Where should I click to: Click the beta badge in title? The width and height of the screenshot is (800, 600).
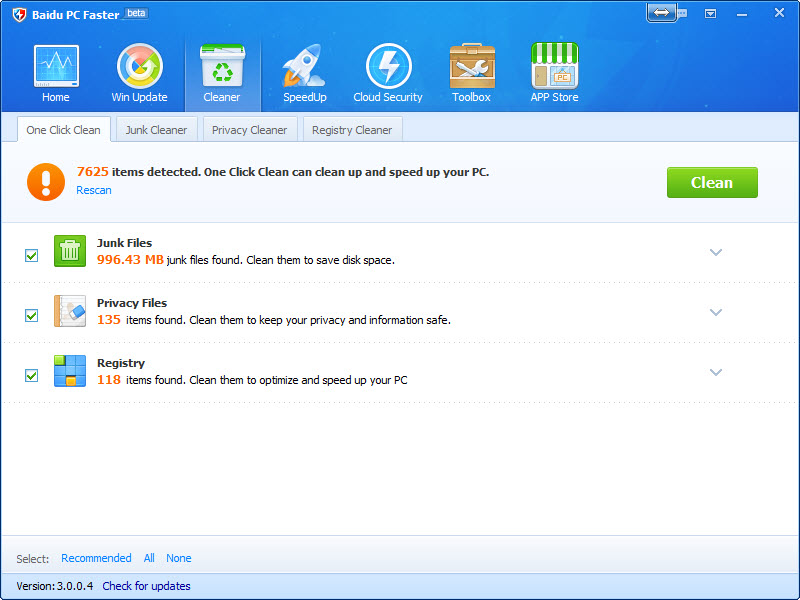coord(136,13)
